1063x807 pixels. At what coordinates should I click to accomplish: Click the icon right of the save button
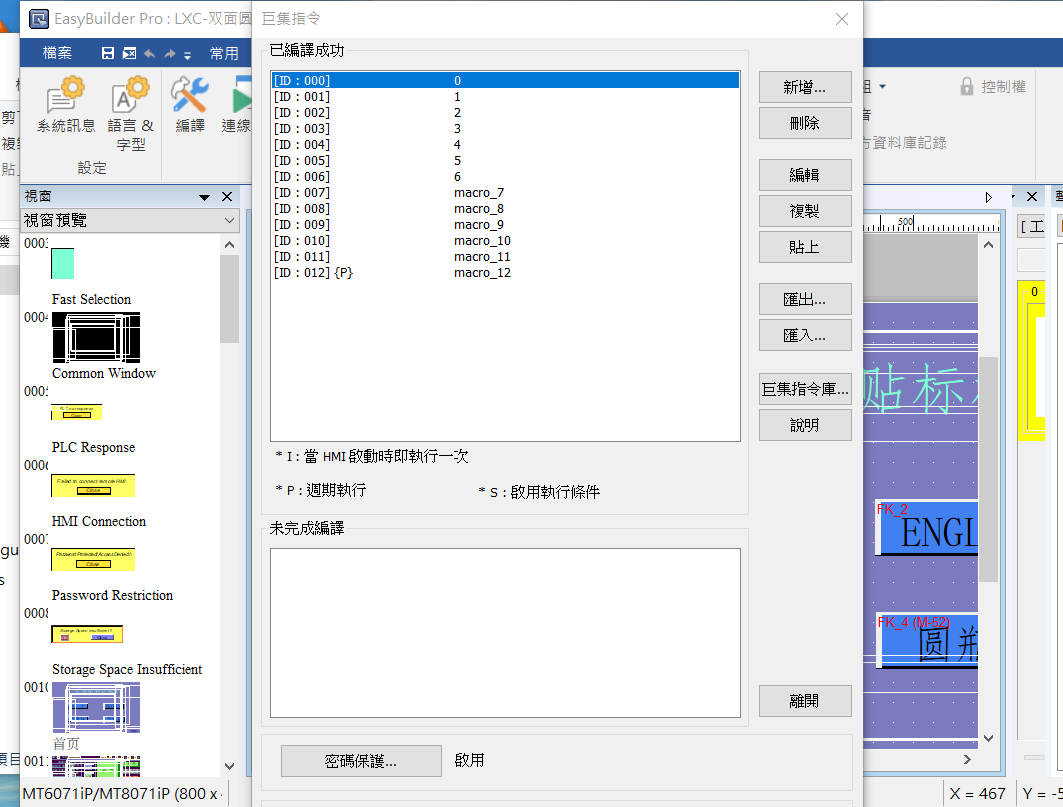click(129, 54)
